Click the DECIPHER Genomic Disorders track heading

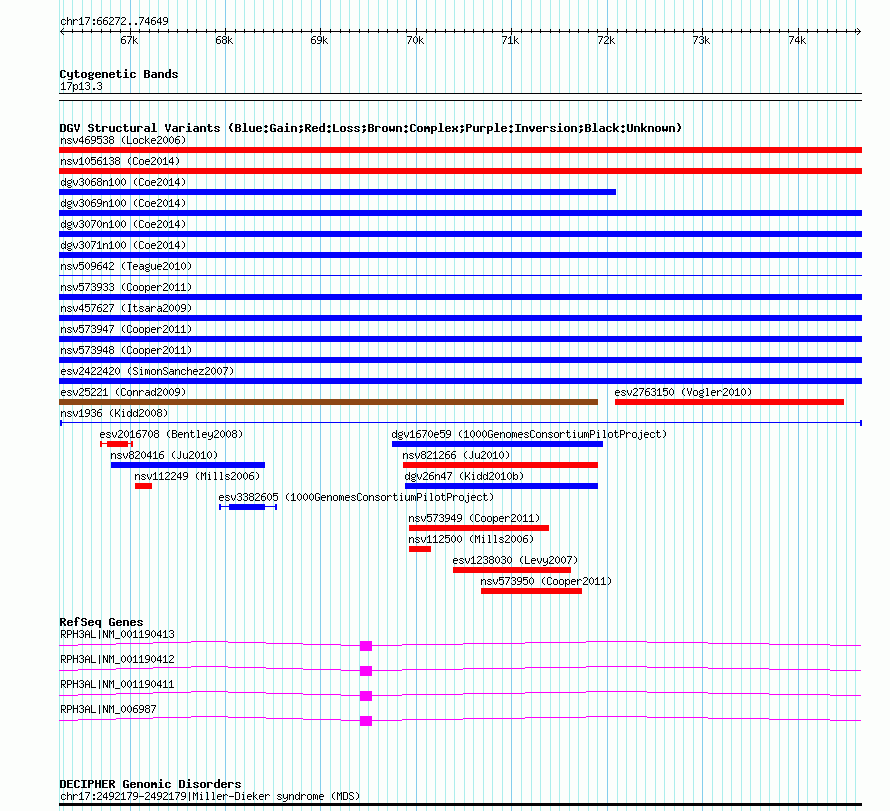(150, 783)
